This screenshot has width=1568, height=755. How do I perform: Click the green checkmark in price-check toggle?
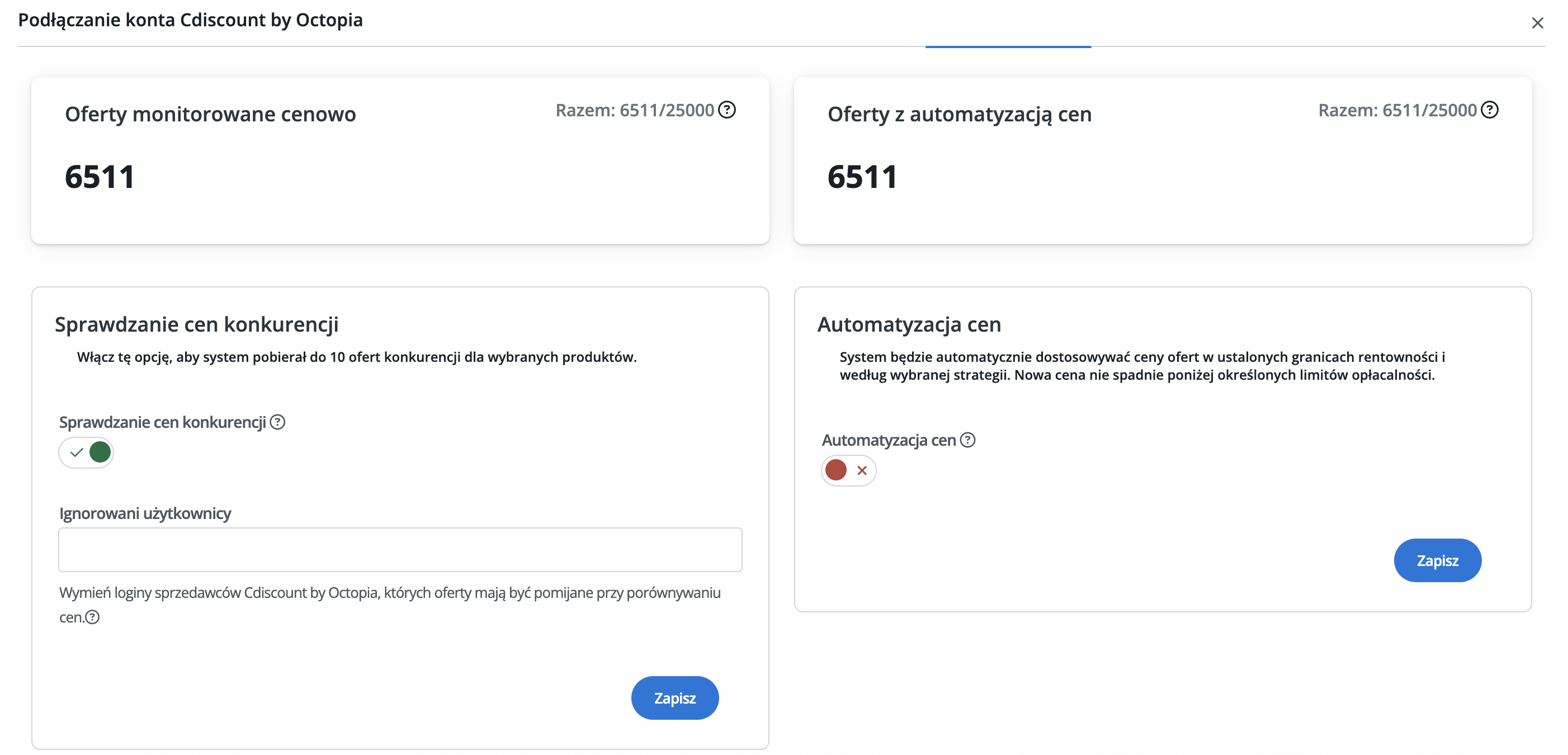pos(76,452)
